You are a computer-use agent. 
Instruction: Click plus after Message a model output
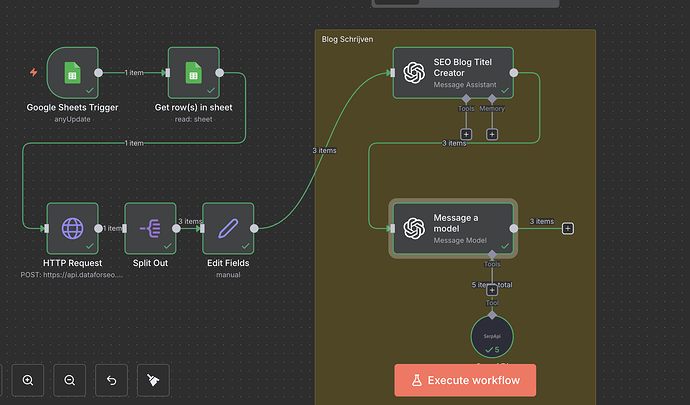[568, 228]
